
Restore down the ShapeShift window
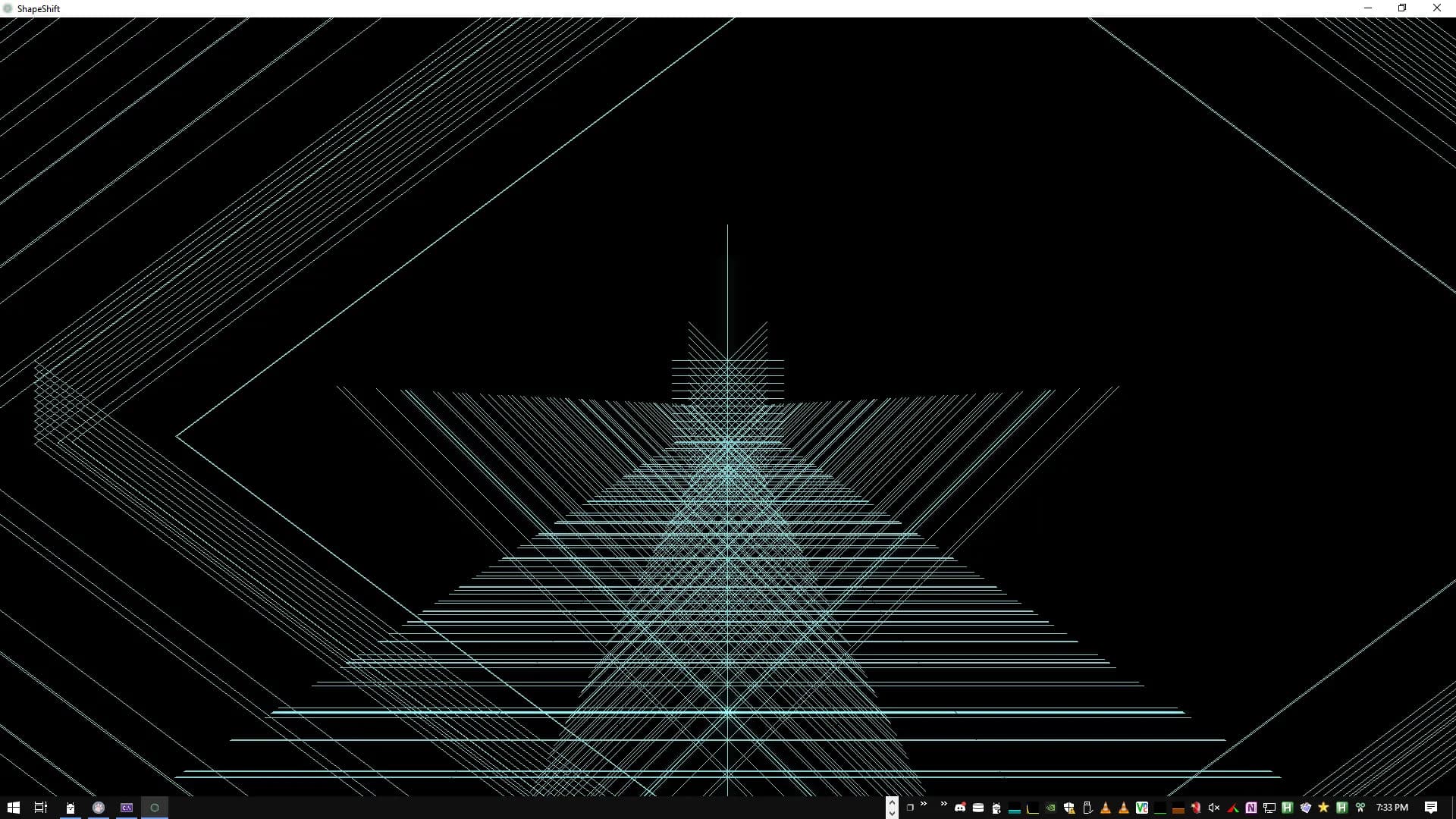[x=1402, y=8]
